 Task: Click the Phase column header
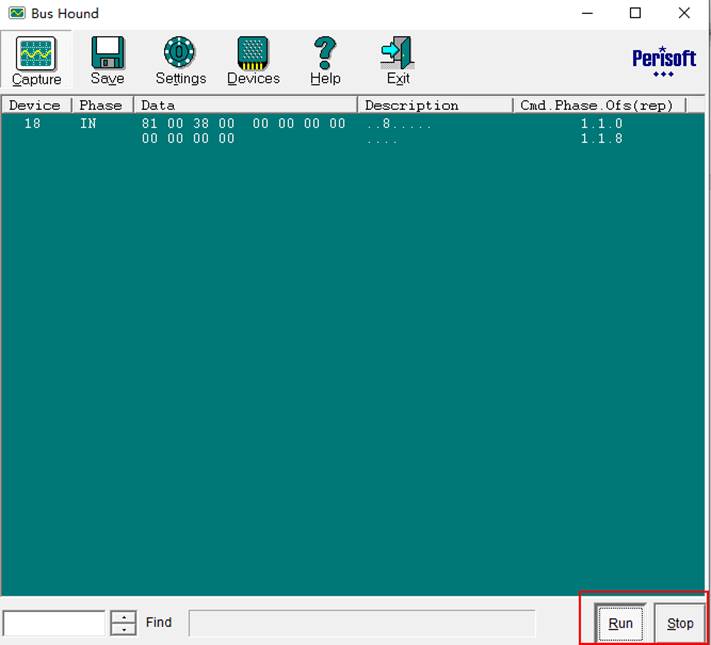pos(102,105)
